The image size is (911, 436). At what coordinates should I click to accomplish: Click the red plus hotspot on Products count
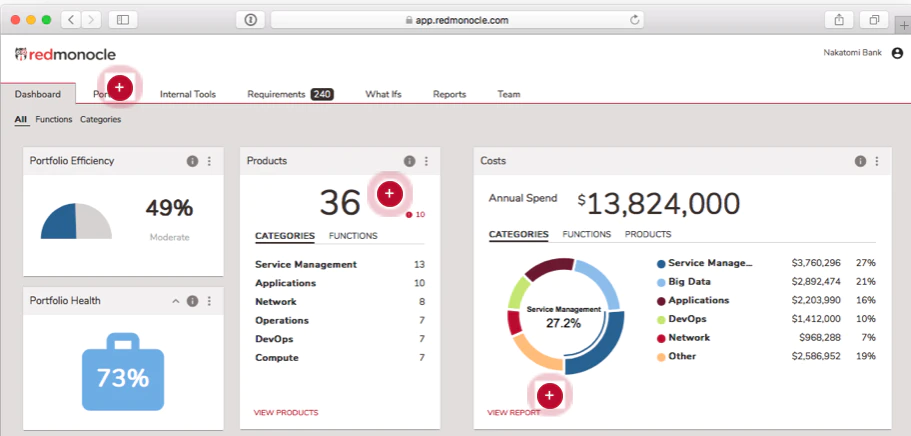tap(389, 194)
